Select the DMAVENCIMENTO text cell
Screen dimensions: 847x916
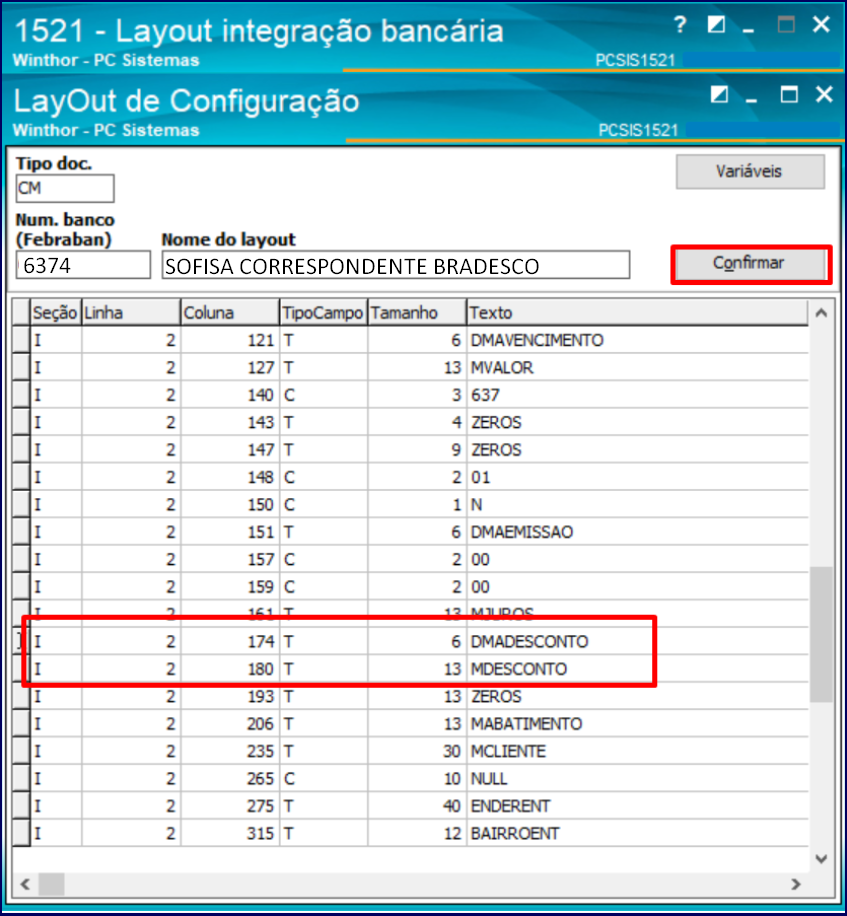[638, 340]
